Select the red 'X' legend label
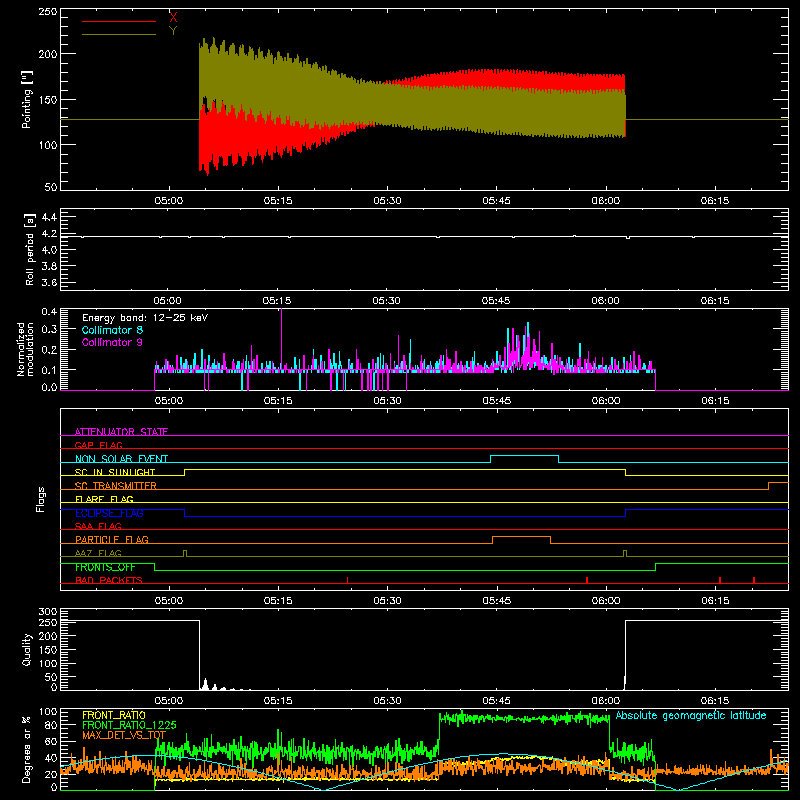The height and width of the screenshot is (800, 800). (x=173, y=17)
